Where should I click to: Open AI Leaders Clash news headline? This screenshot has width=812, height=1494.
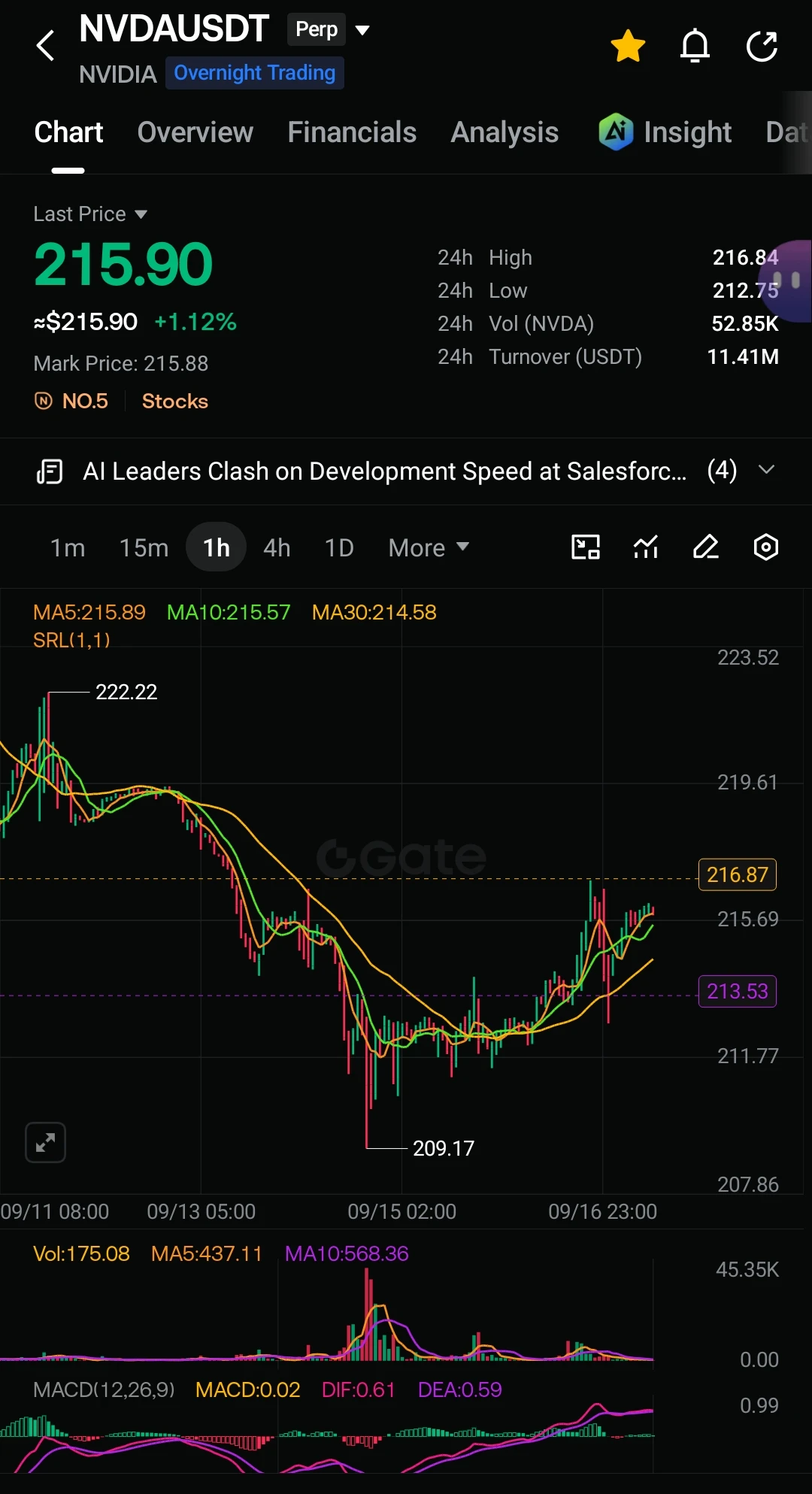coord(384,471)
